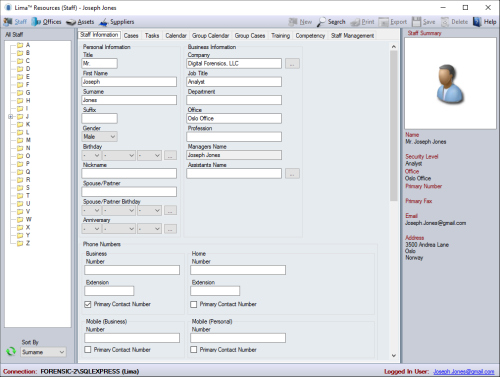Switch to the Cases tab

pyautogui.click(x=131, y=36)
